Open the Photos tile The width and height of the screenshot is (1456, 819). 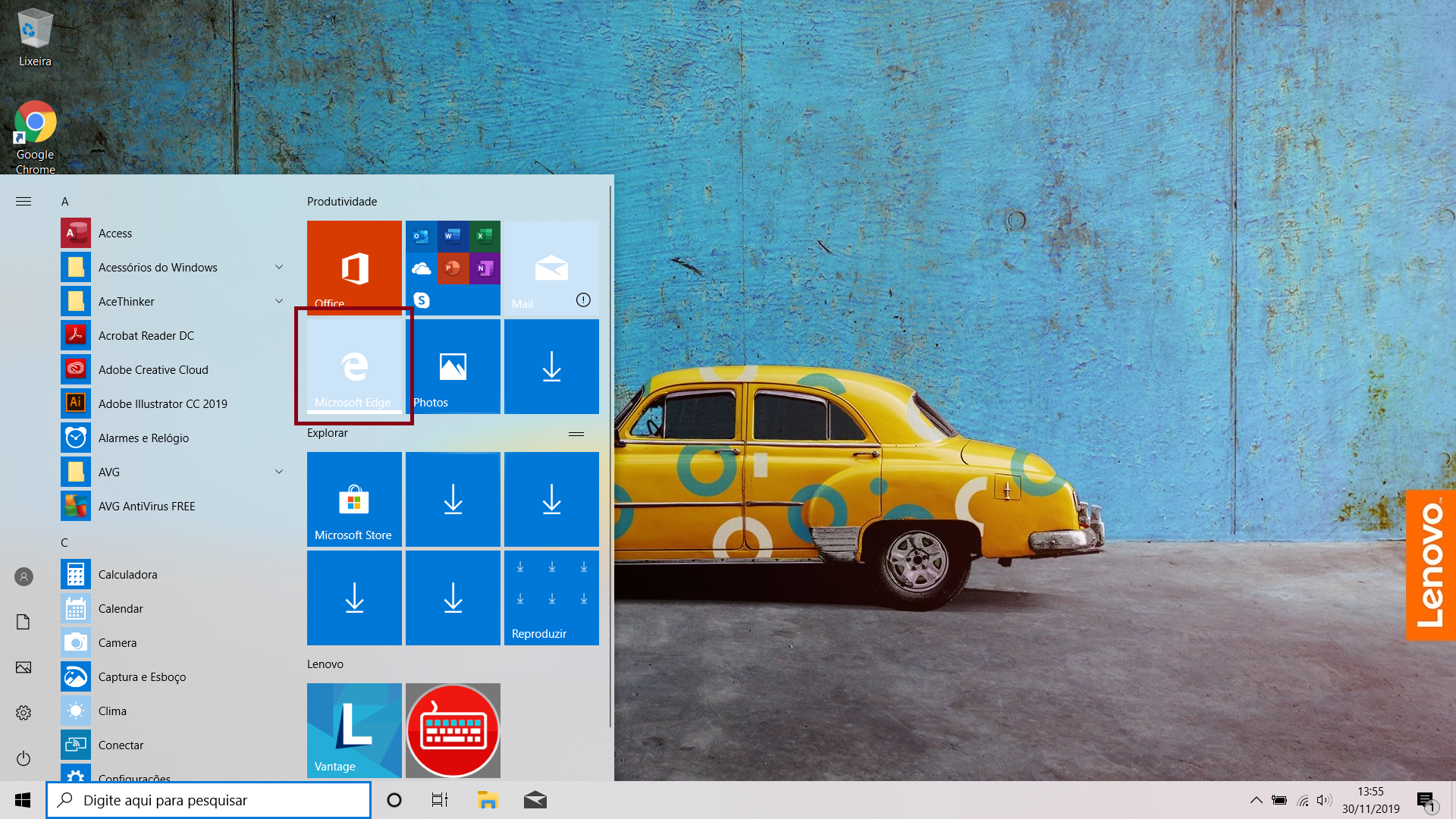click(453, 366)
